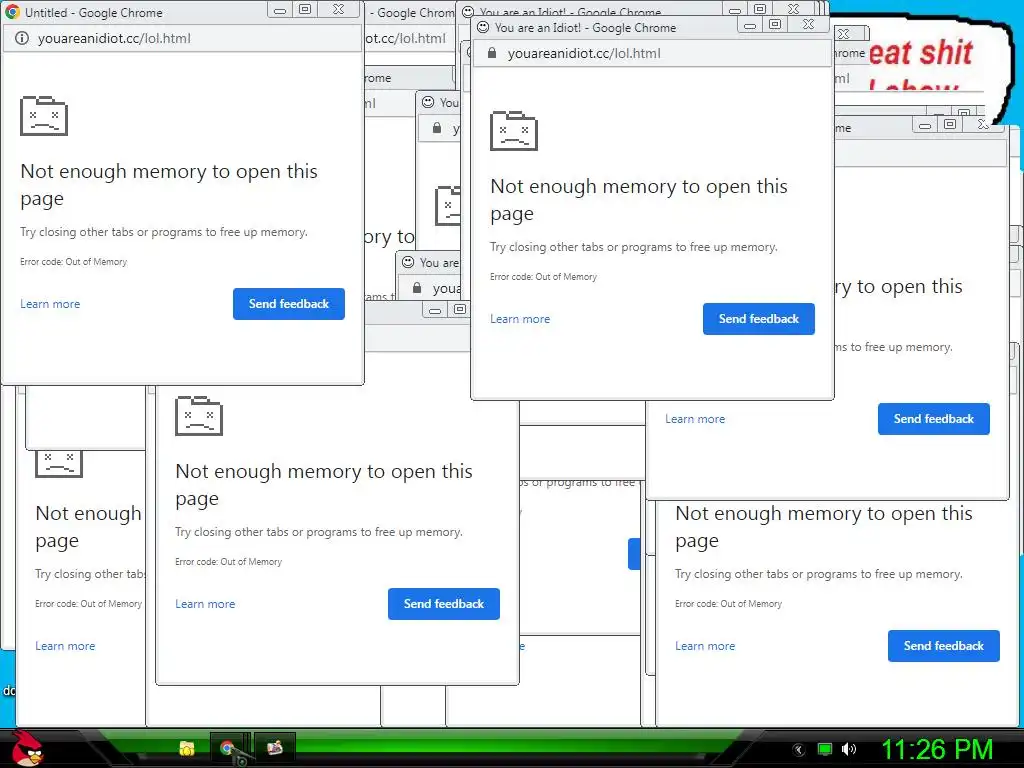Click the lock icon in the front 'You are an Idiot!' window
Image resolution: width=1024 pixels, height=768 pixels.
click(x=492, y=53)
